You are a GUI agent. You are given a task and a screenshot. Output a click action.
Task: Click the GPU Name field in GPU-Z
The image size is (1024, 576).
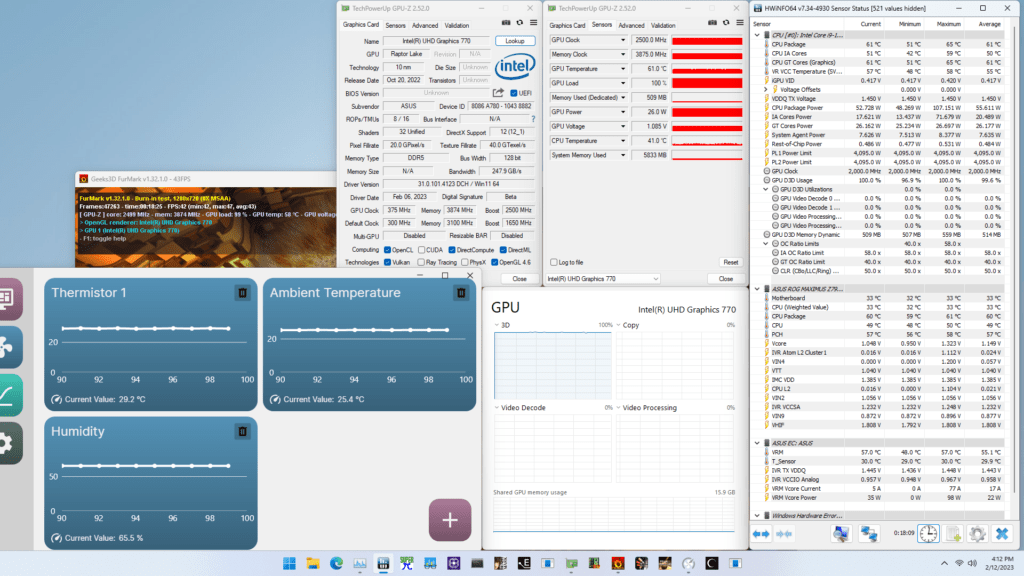coord(436,40)
